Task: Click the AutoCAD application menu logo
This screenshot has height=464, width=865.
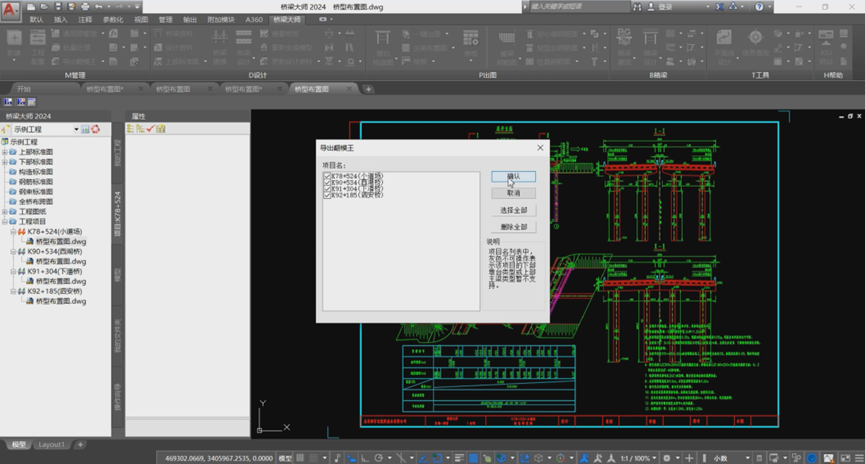Action: click(10, 10)
